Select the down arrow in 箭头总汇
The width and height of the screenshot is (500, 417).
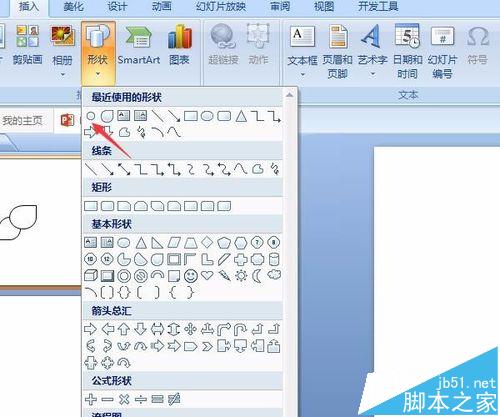point(140,329)
